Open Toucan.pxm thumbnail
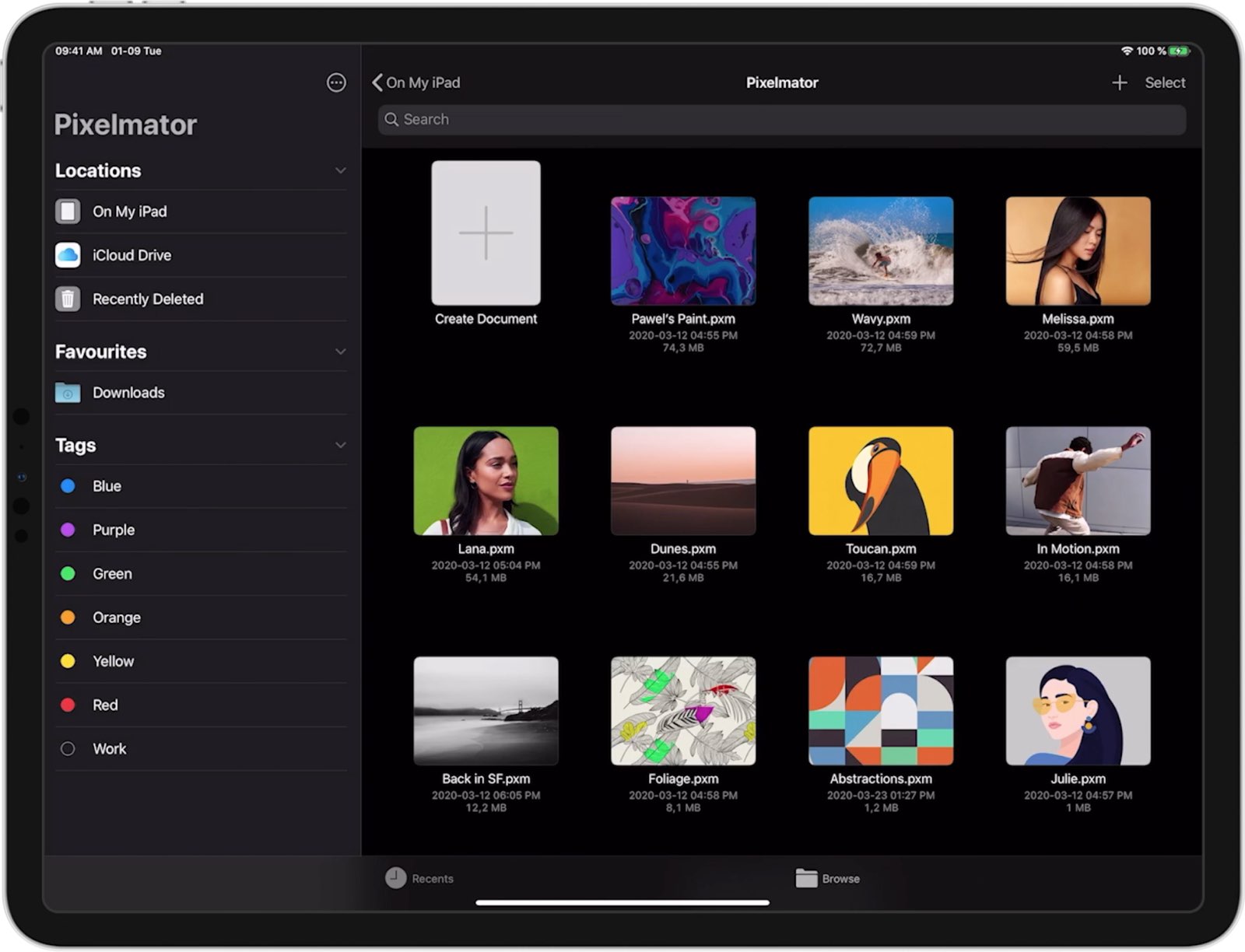This screenshot has height=952, width=1245. coord(881,481)
